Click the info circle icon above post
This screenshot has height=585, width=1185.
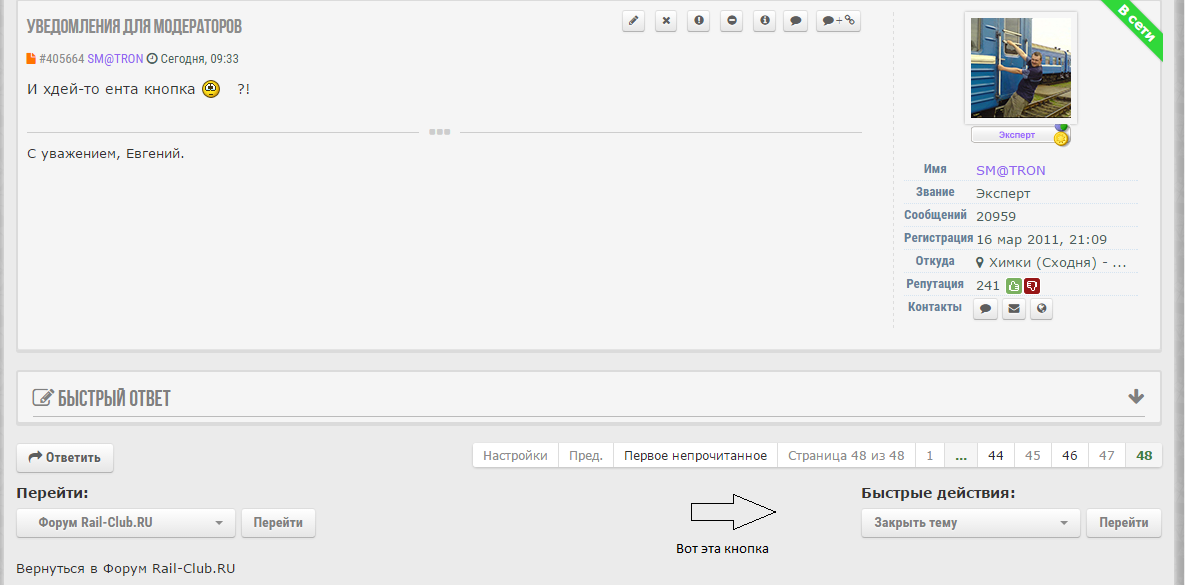pyautogui.click(x=765, y=21)
